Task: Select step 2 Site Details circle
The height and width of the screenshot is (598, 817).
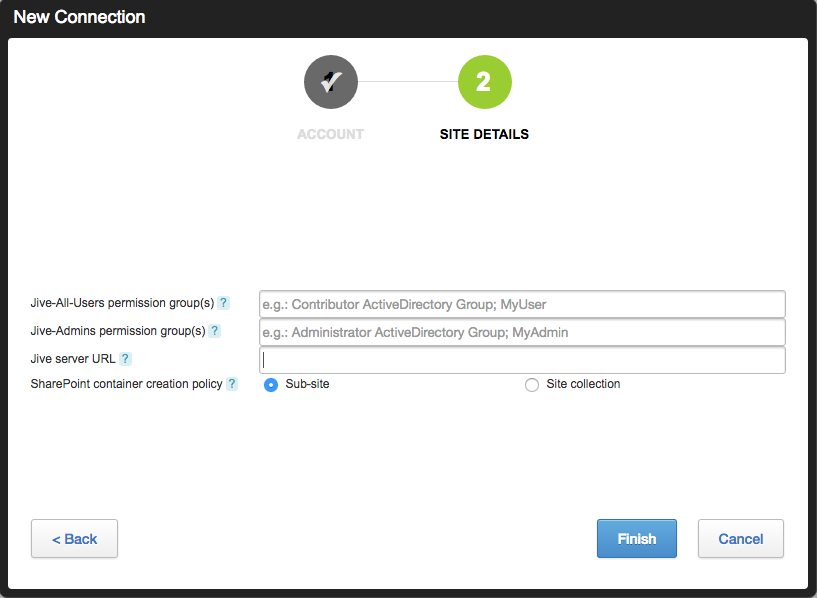Action: 485,82
